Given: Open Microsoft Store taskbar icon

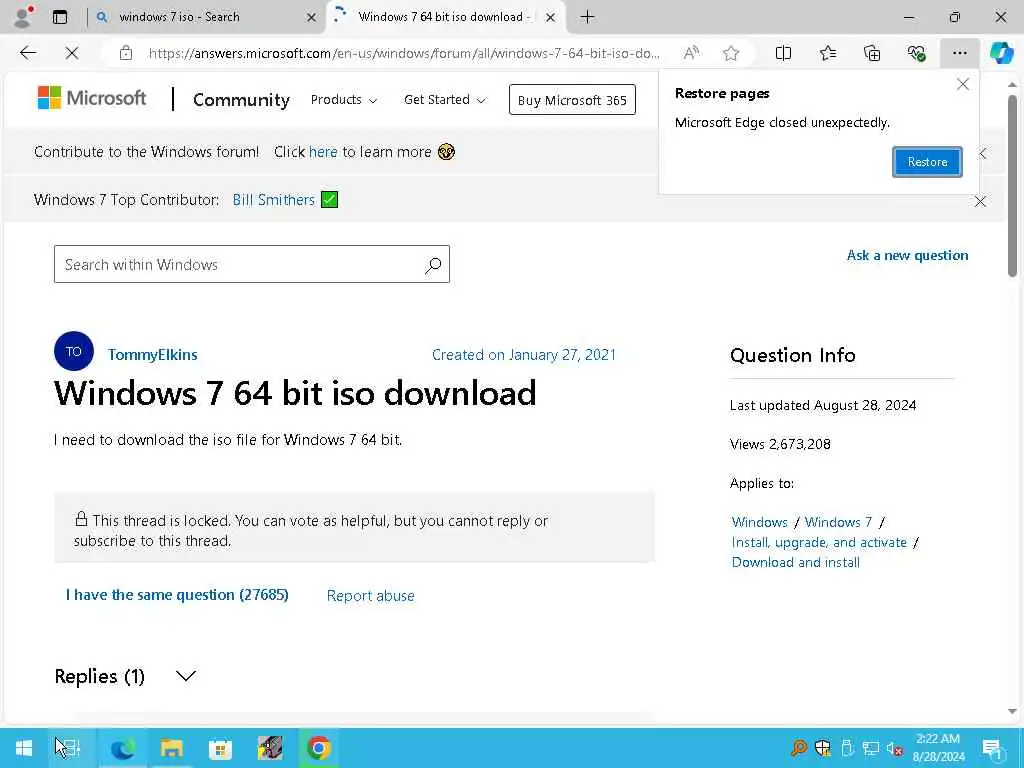Looking at the screenshot, I should click(x=220, y=748).
